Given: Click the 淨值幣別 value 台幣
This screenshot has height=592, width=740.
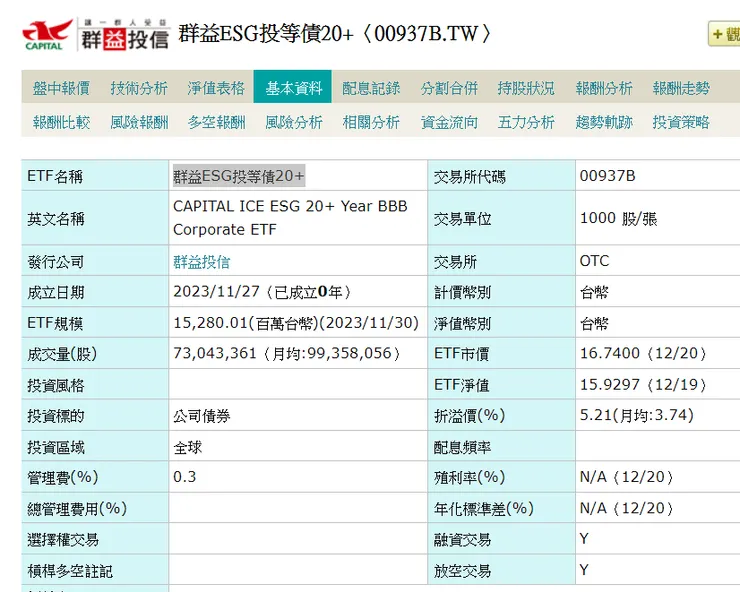Looking at the screenshot, I should click(594, 323).
